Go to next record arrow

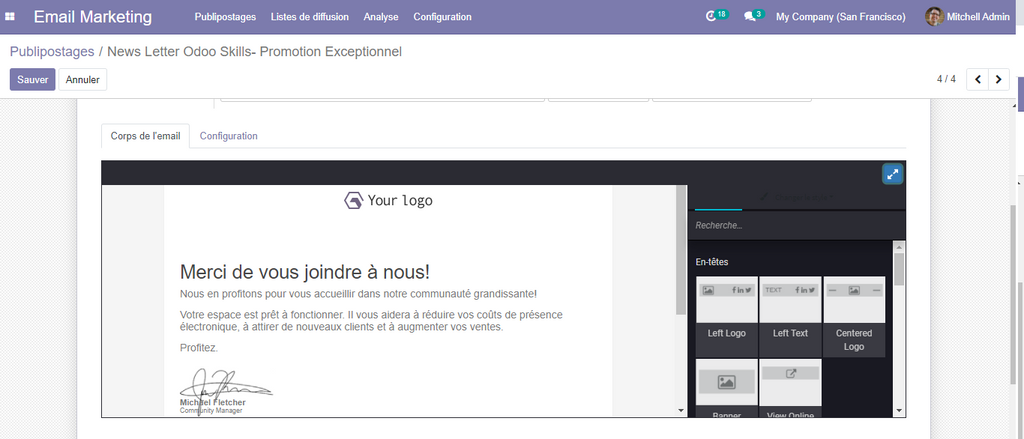[x=998, y=79]
